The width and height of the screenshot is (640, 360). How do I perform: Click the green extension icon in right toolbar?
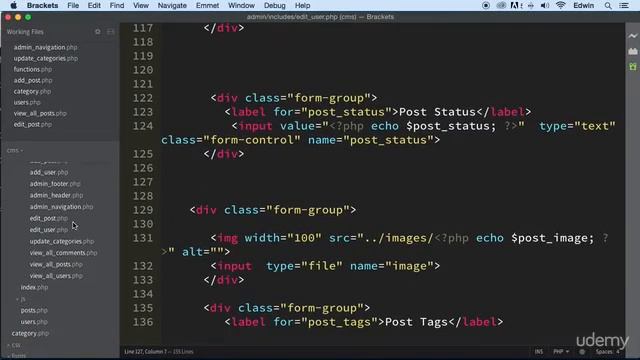point(633,67)
